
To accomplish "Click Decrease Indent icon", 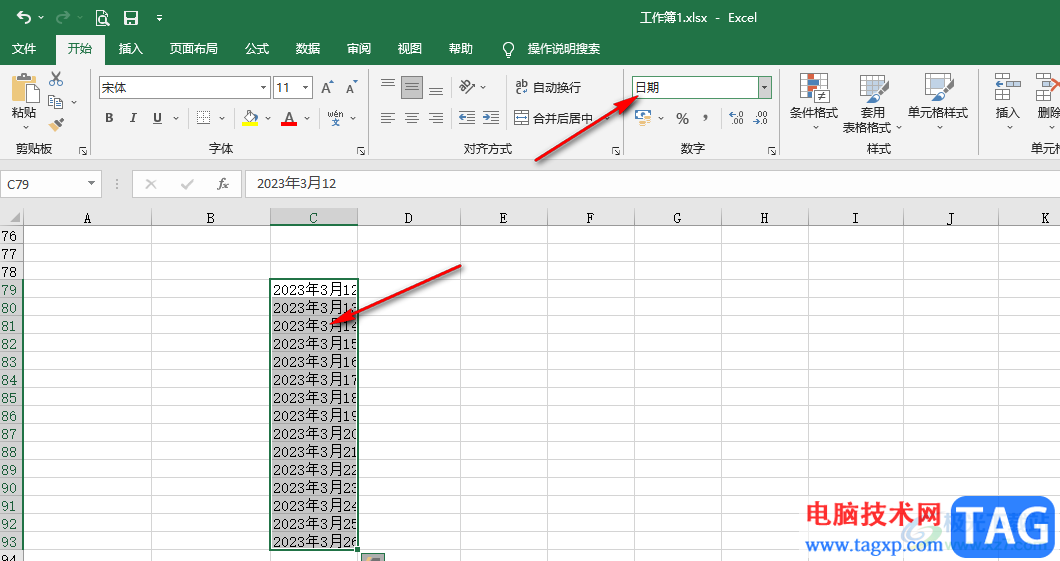I will point(467,118).
